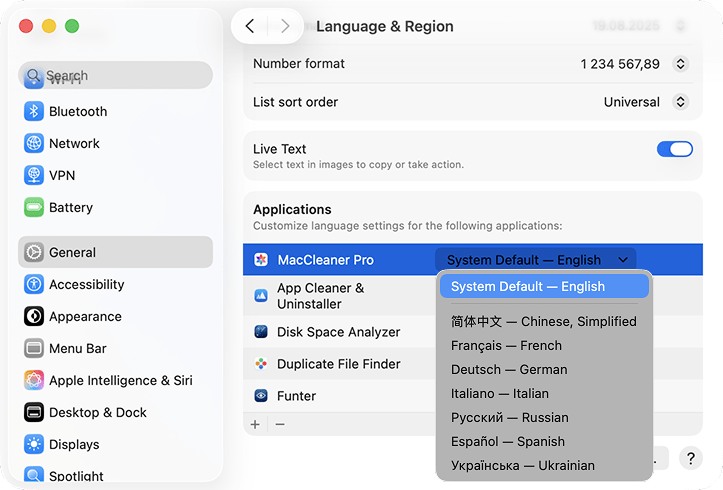This screenshot has height=490, width=723.
Task: Choose Українська — Ukrainian language
Action: tap(544, 465)
